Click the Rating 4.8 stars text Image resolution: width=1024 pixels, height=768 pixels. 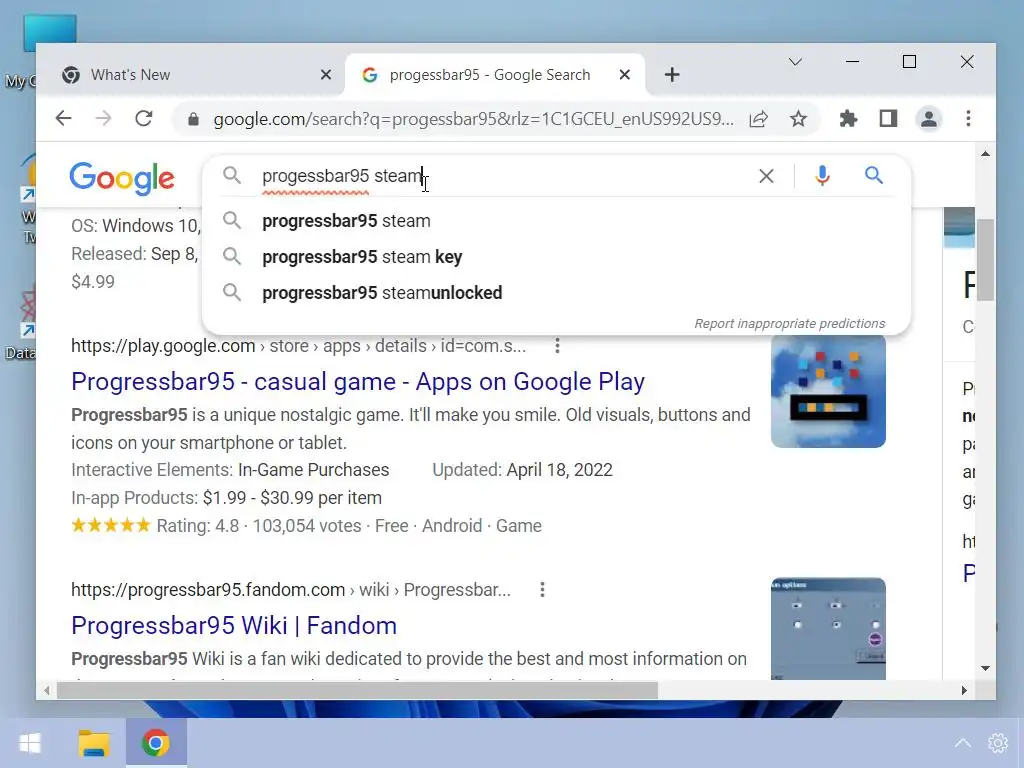[x=155, y=526]
